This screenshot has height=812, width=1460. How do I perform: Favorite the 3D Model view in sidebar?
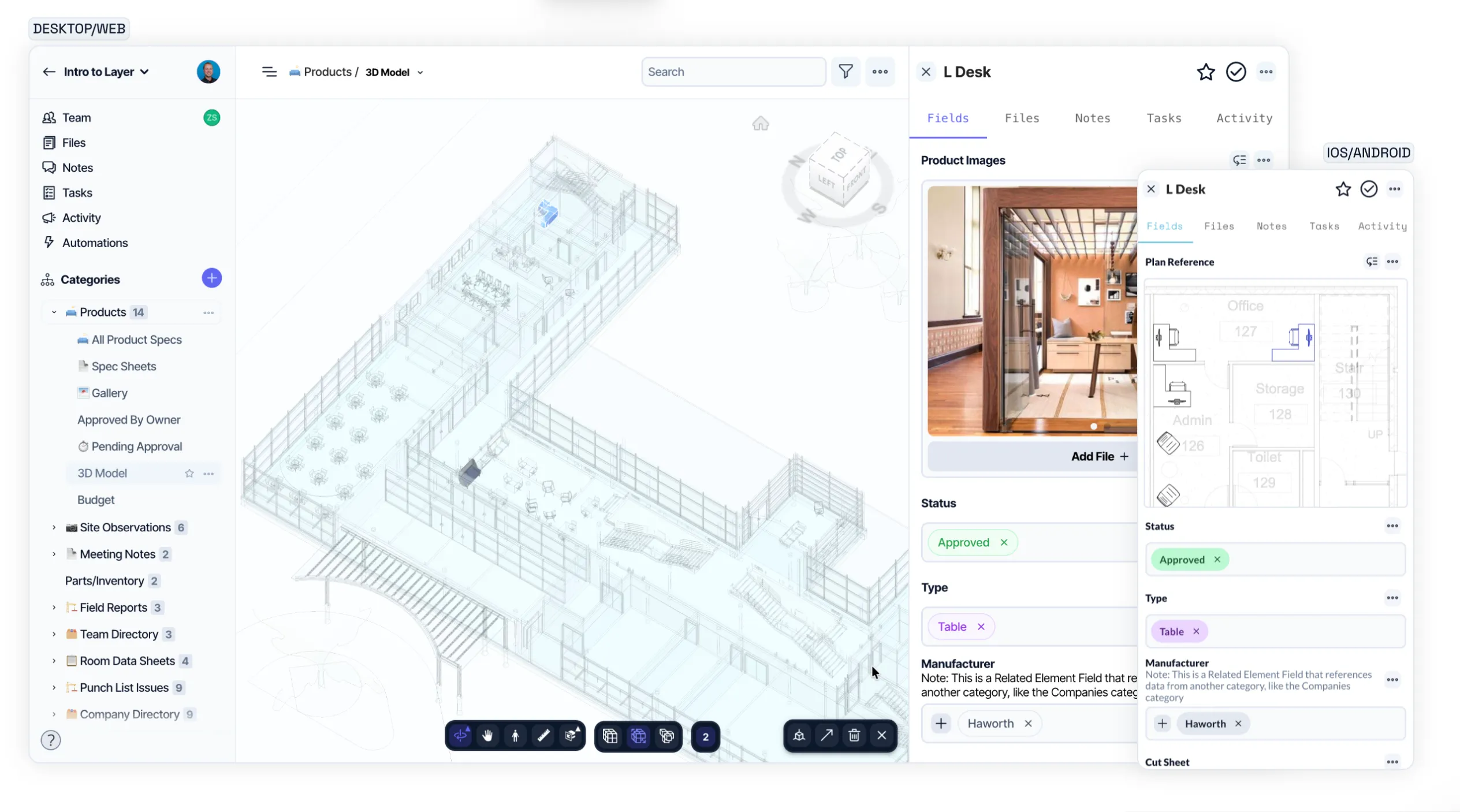tap(189, 474)
